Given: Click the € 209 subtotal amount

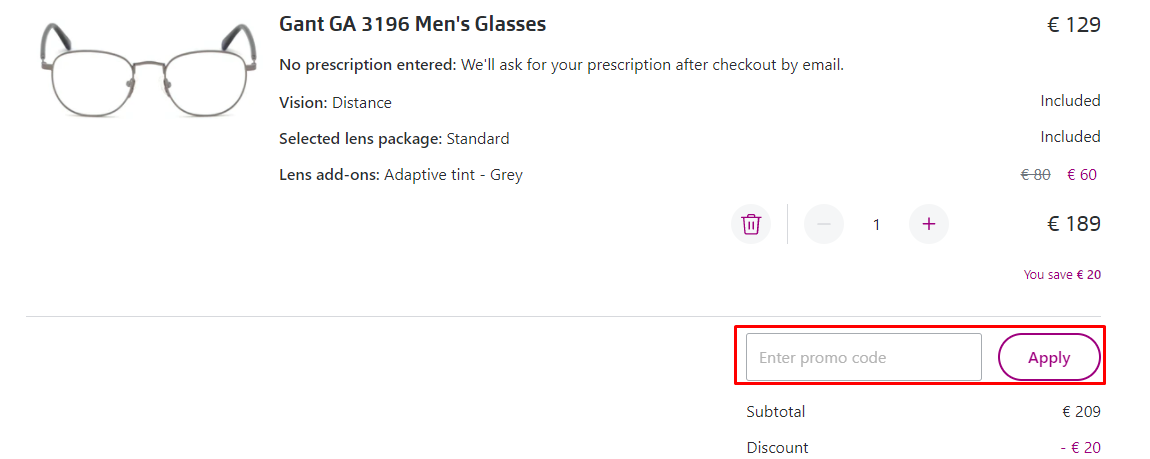Looking at the screenshot, I should (1081, 412).
